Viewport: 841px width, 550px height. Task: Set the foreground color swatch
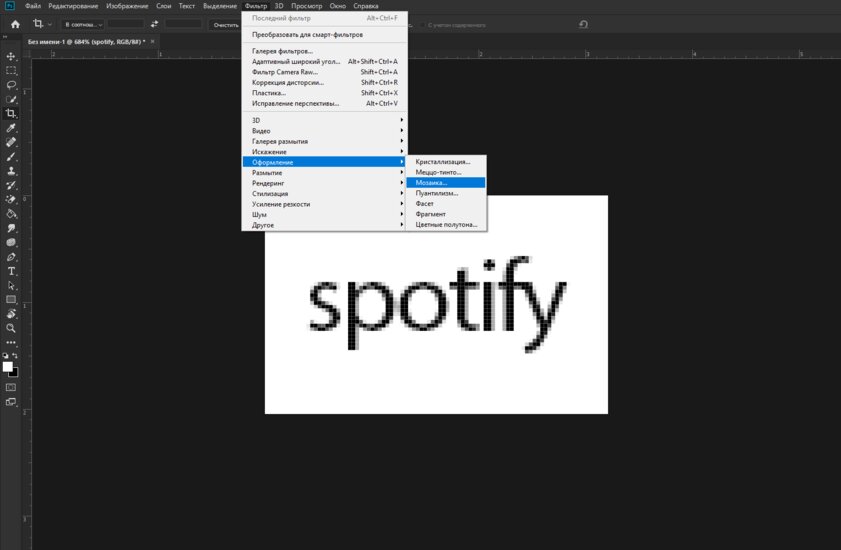point(7,366)
